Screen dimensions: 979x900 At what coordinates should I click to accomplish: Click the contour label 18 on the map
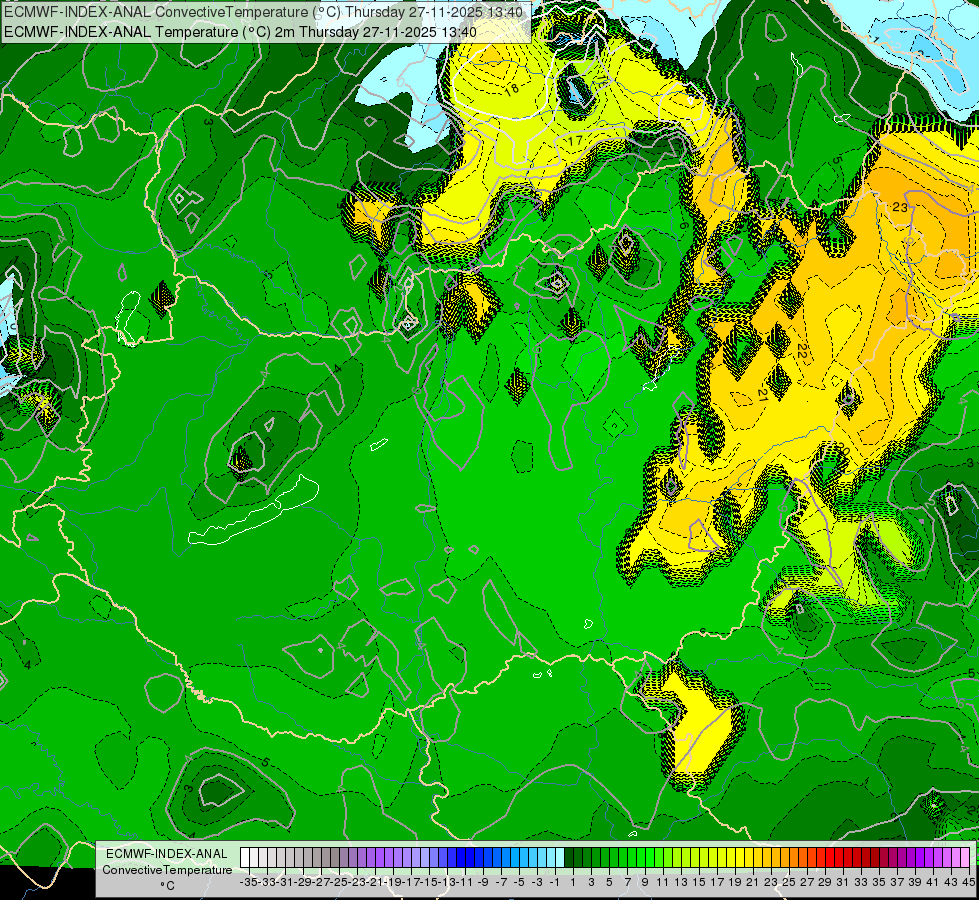(511, 89)
